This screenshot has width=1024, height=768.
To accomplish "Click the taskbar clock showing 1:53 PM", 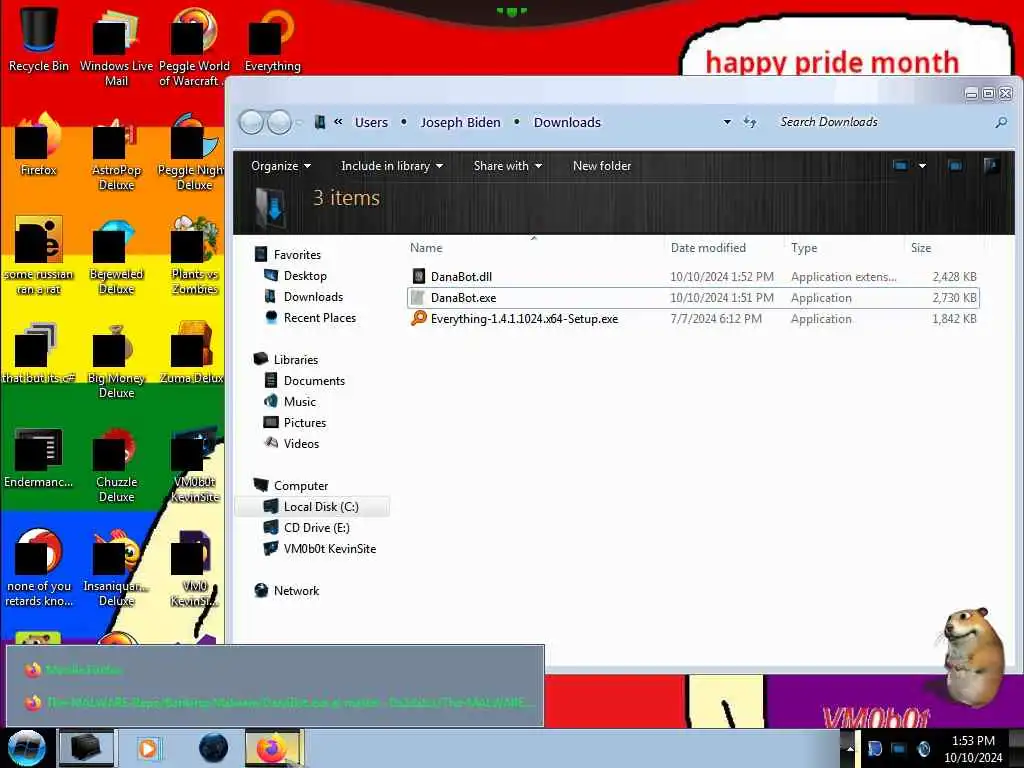I will coord(973,748).
